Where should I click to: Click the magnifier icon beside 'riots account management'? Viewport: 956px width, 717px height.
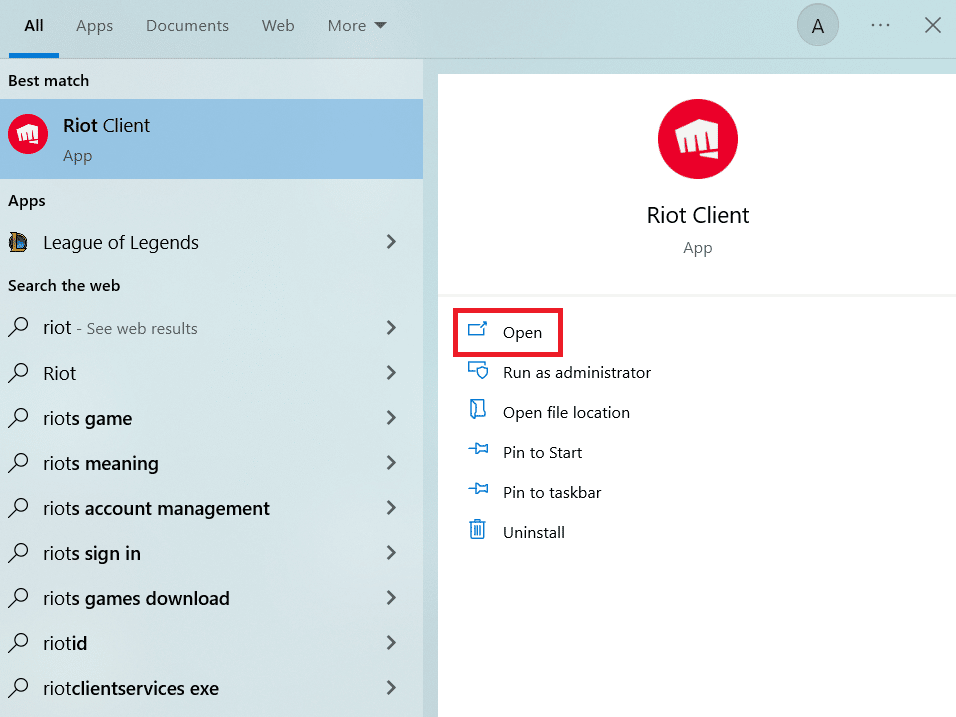[x=18, y=508]
